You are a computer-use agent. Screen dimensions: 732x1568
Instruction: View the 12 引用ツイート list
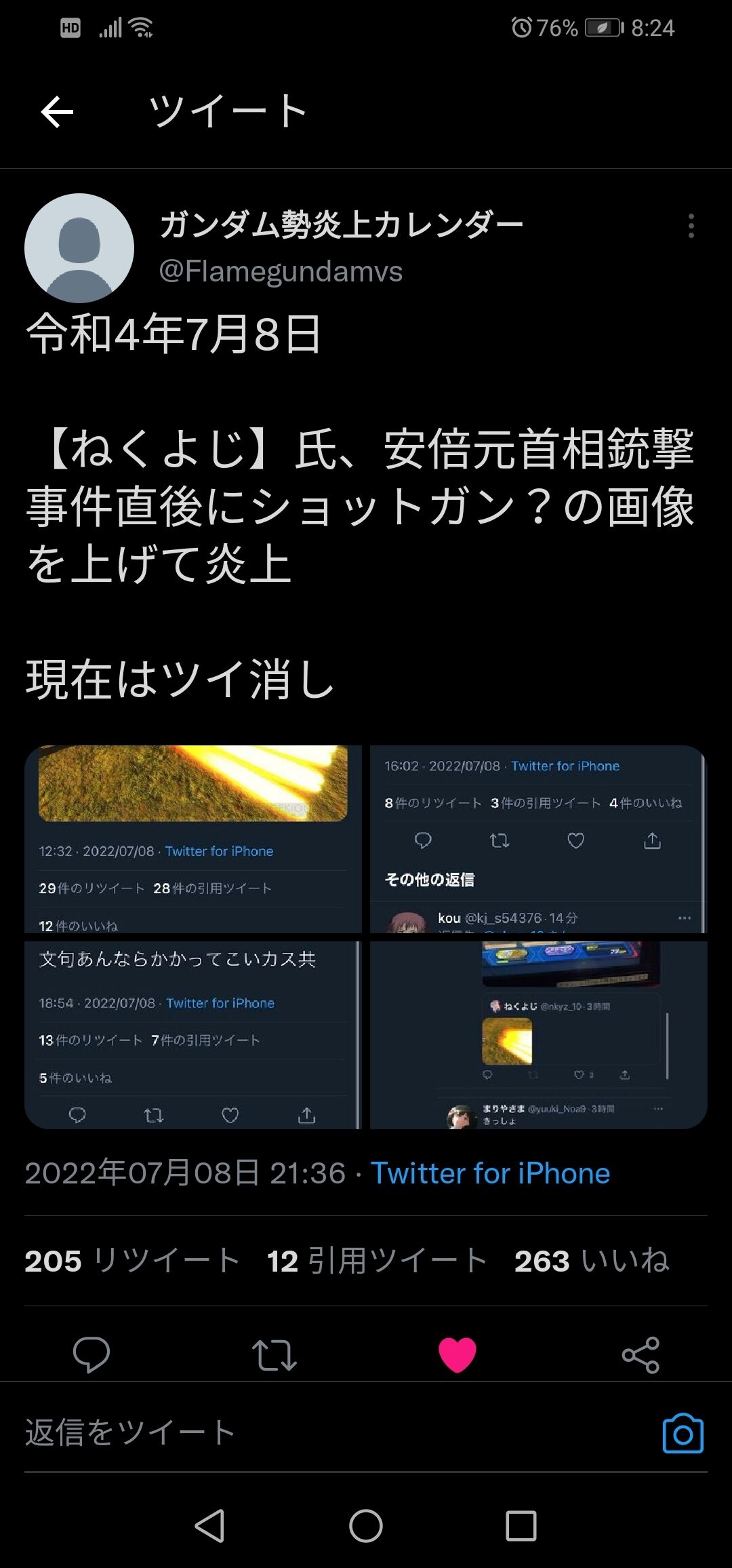coord(377,1261)
